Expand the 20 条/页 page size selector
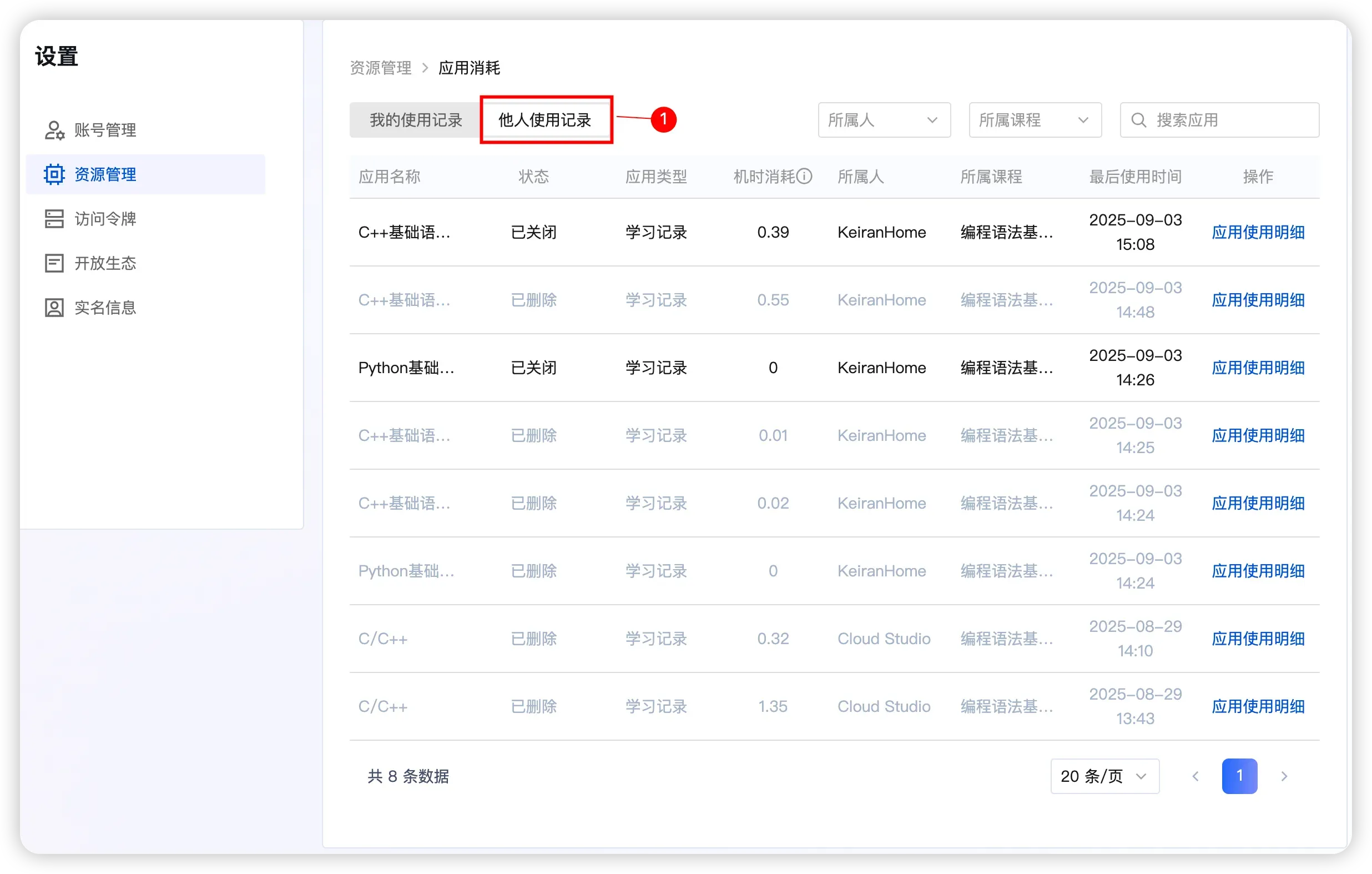 coord(1104,776)
